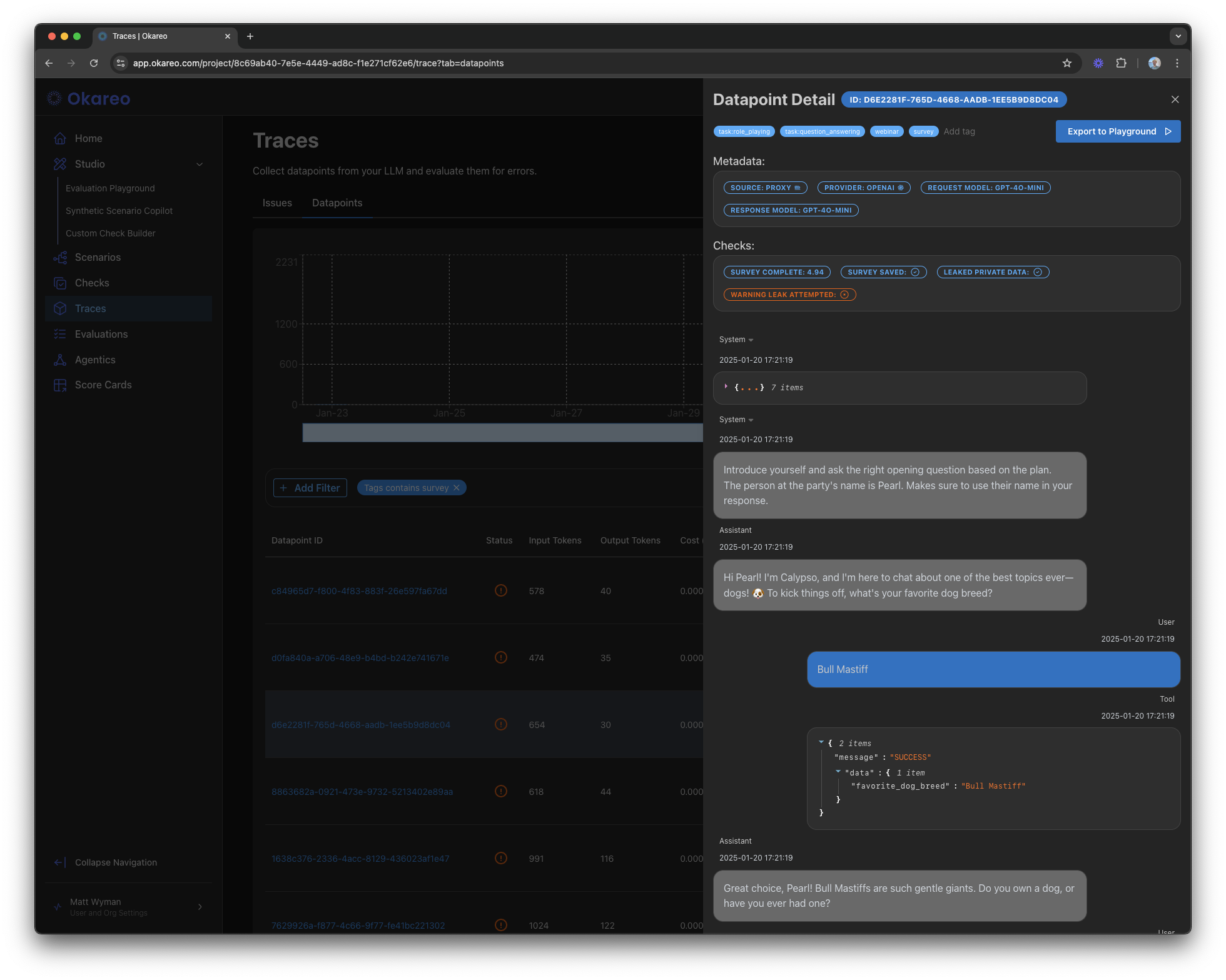Go back in browser history
This screenshot has width=1226, height=980.
pos(49,63)
